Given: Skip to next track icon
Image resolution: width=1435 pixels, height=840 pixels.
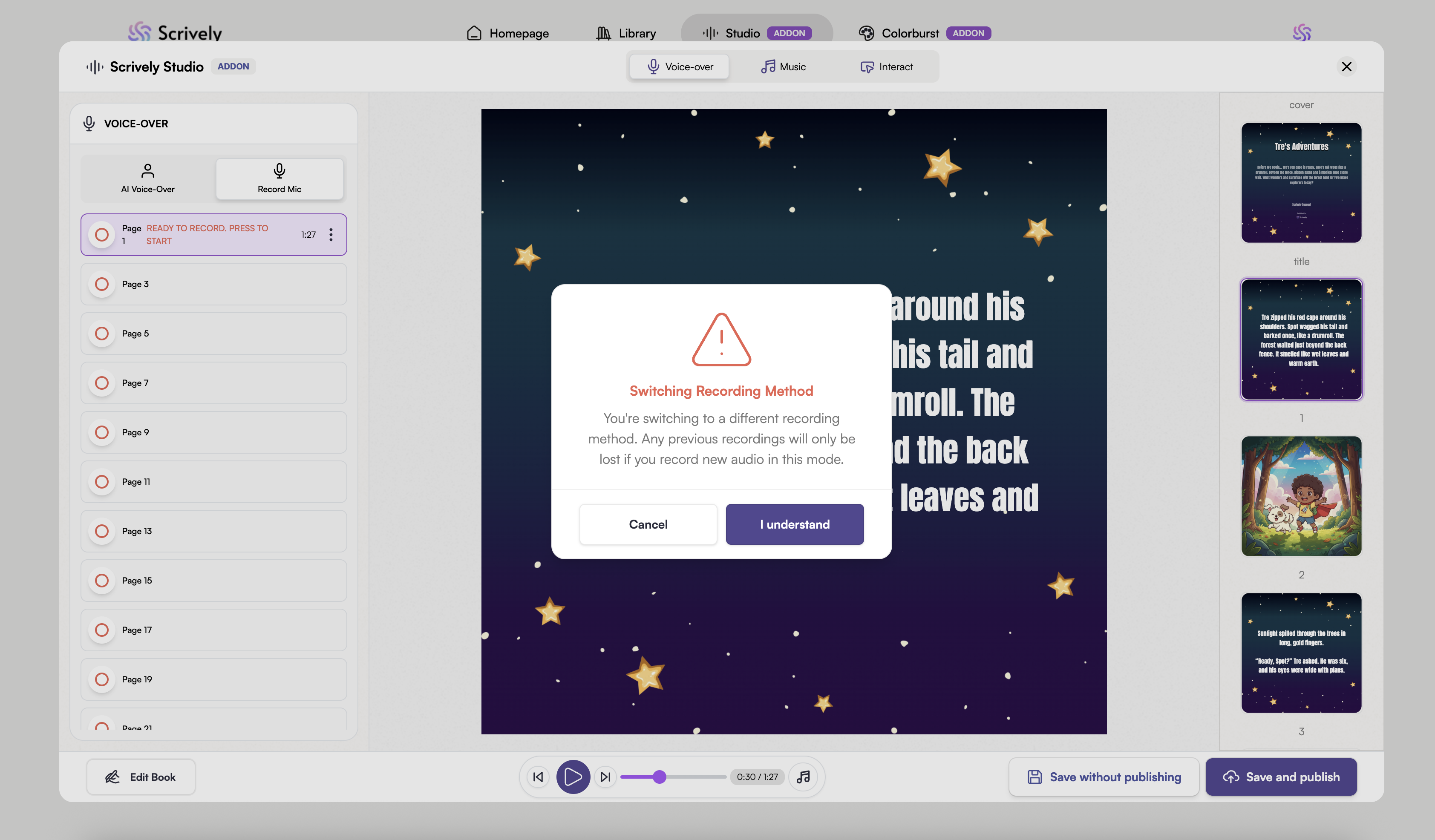Looking at the screenshot, I should [605, 777].
